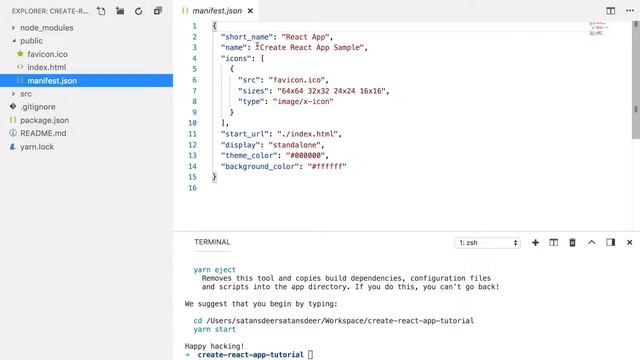Click the editor vertical scrollbar

click(x=636, y=80)
